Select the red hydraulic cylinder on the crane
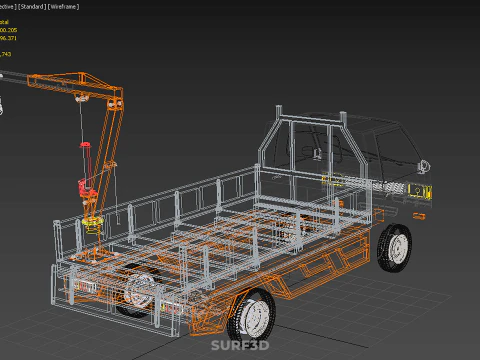 [x=87, y=169]
